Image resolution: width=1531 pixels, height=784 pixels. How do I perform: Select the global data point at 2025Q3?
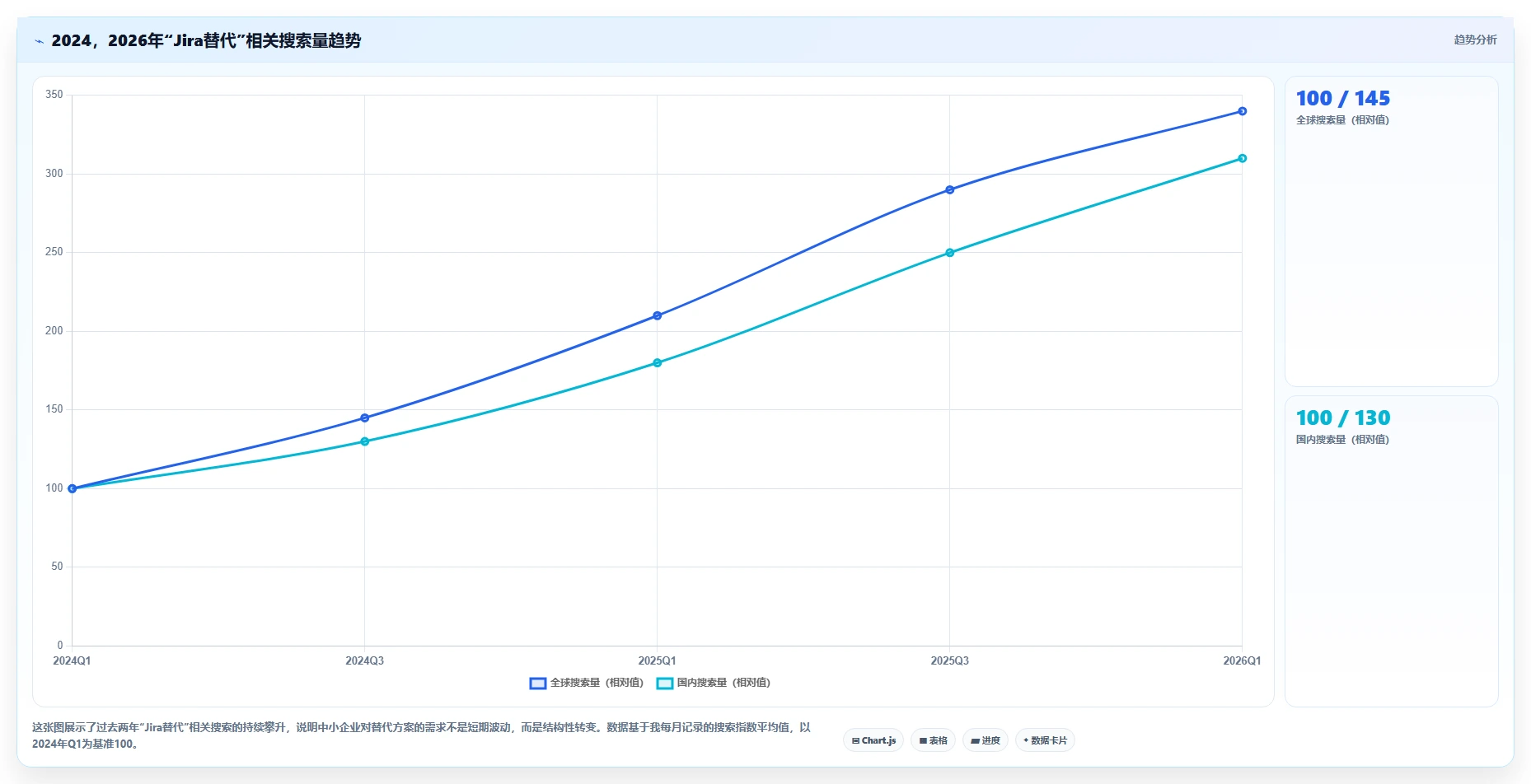coord(950,190)
